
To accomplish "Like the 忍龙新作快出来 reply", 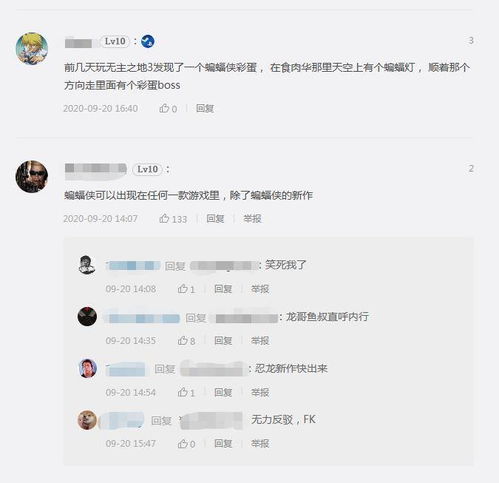I will tap(186, 392).
